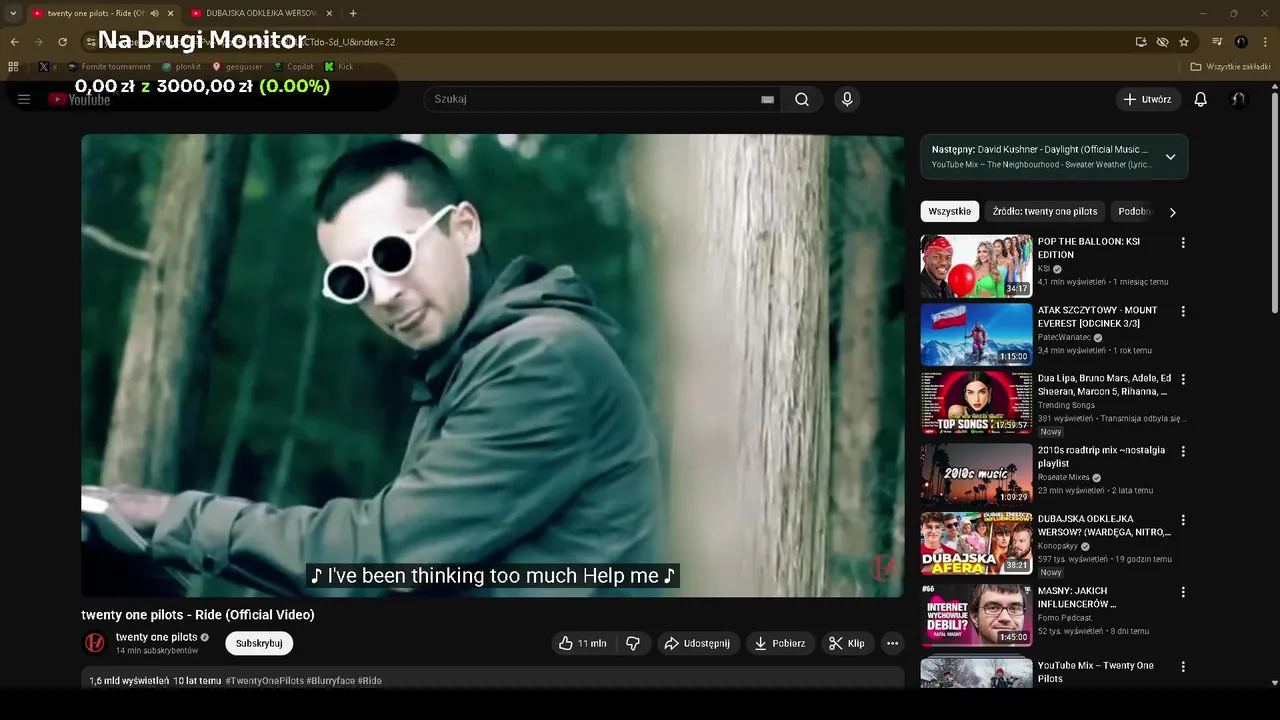Open the plonkit bookmark
Image resolution: width=1280 pixels, height=720 pixels.
click(181, 67)
